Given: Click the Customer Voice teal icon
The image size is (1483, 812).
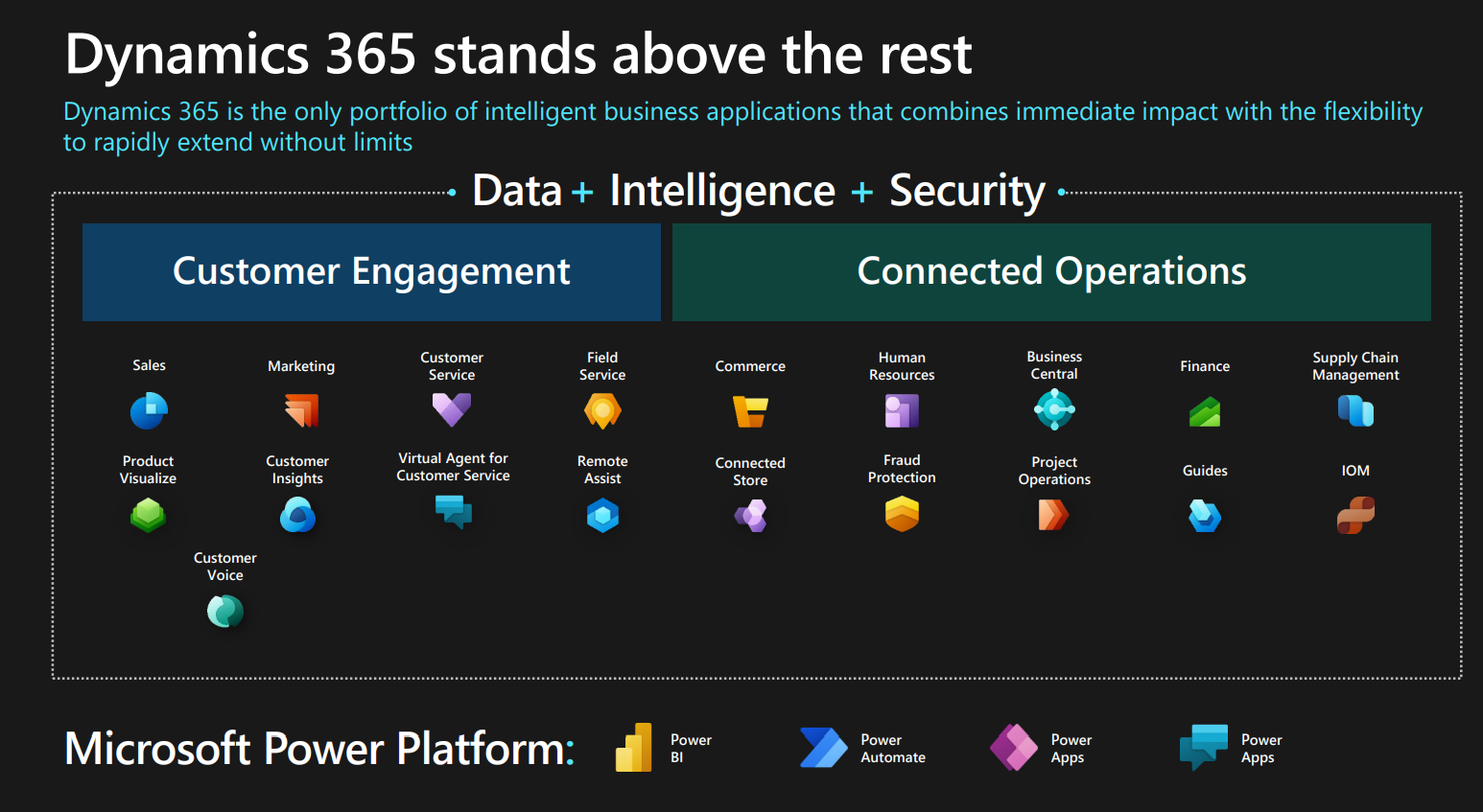Looking at the screenshot, I should [225, 611].
